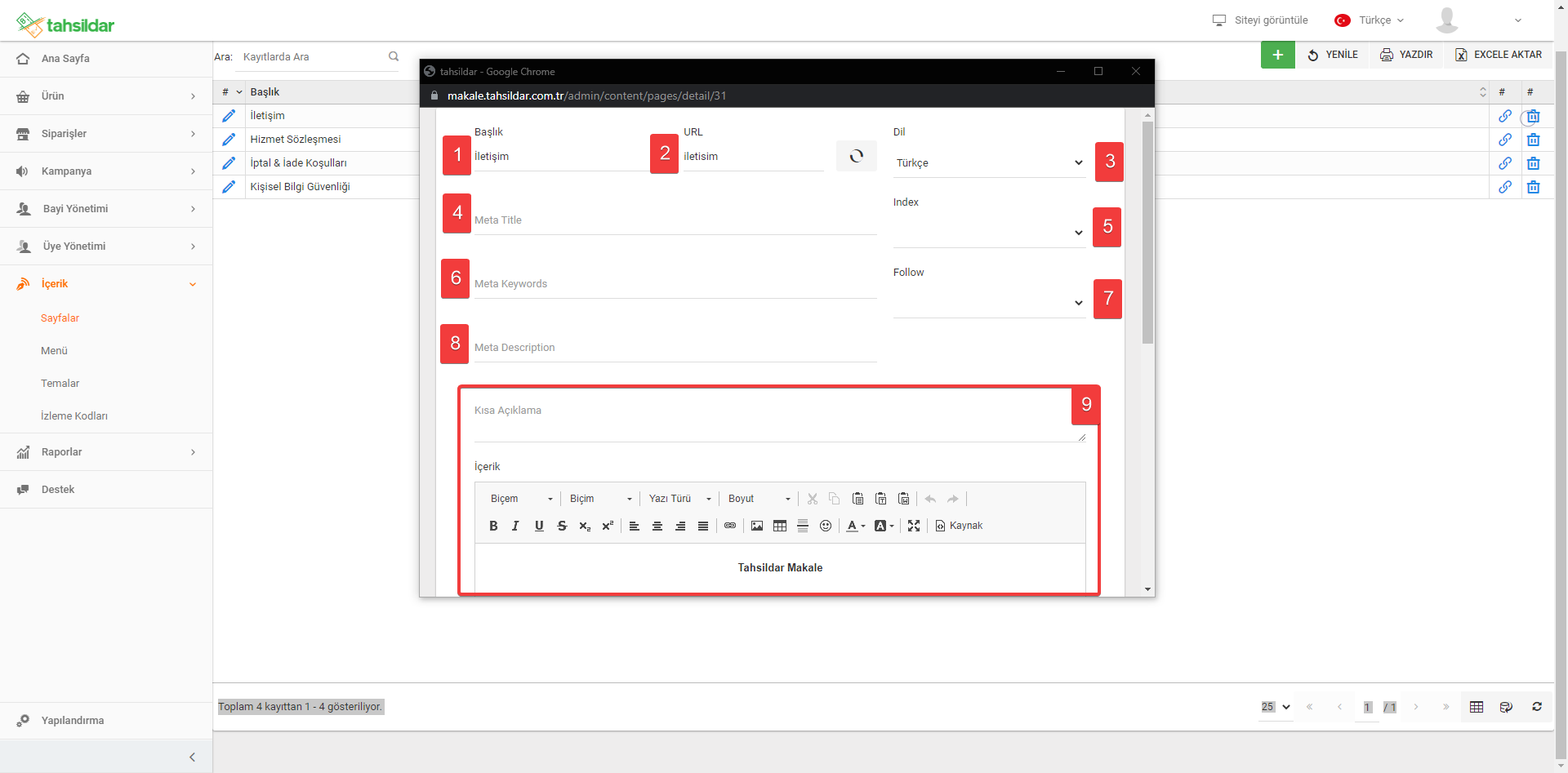Center align the editor text
1568x773 pixels.
(657, 526)
